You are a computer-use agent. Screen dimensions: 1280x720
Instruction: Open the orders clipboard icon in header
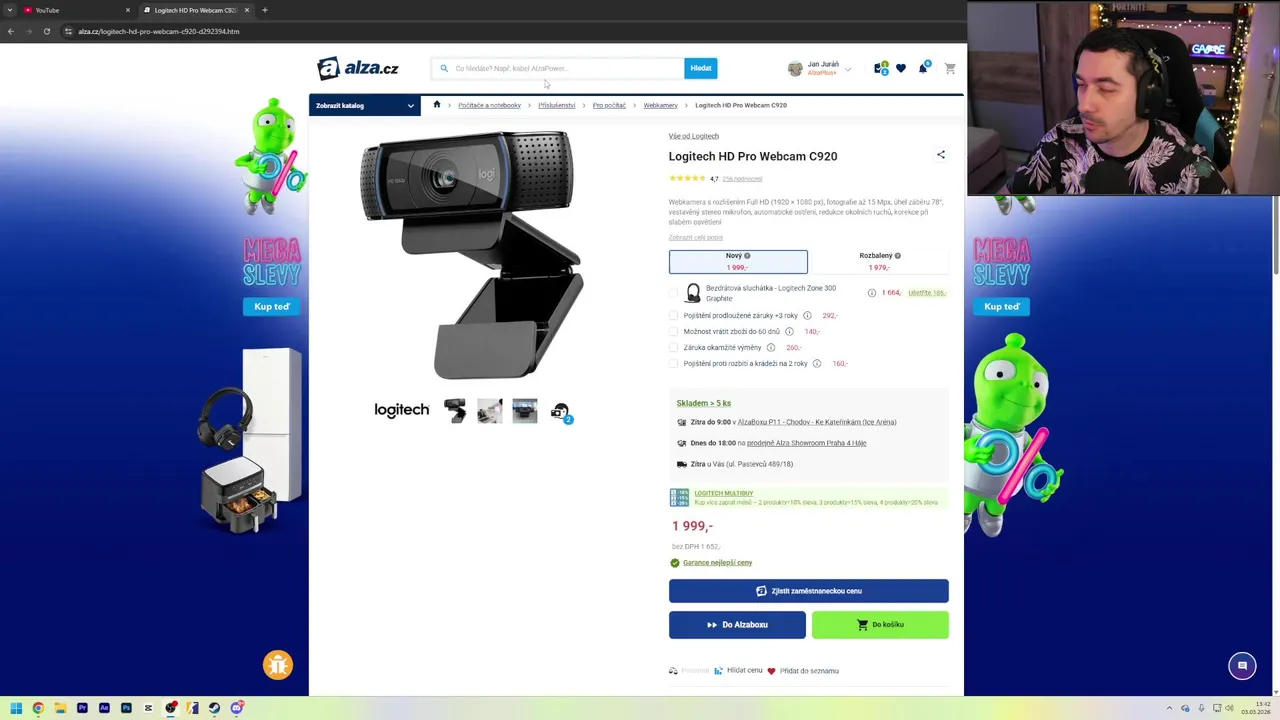880,68
